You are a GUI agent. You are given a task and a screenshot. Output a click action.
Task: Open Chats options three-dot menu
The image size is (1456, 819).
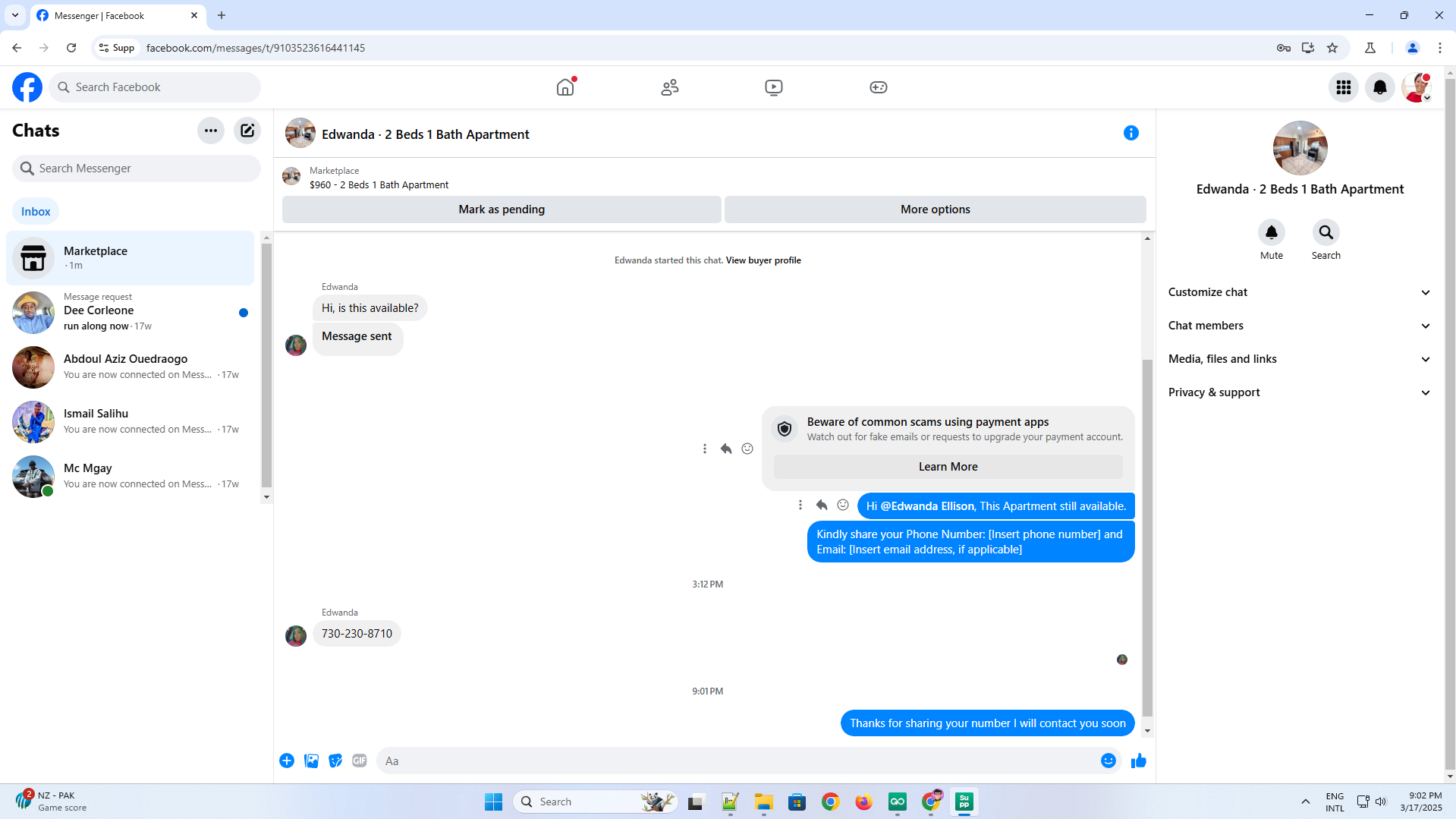[x=211, y=131]
